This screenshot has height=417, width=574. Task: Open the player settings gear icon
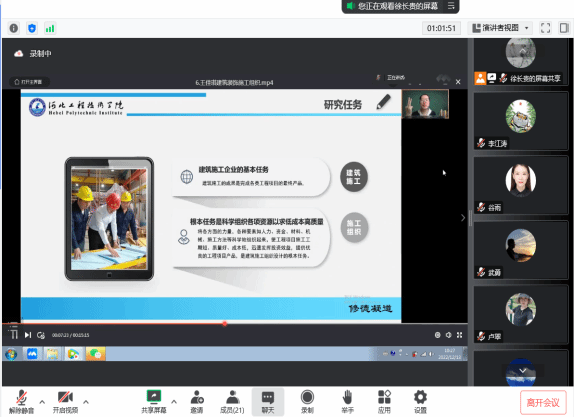click(x=437, y=335)
